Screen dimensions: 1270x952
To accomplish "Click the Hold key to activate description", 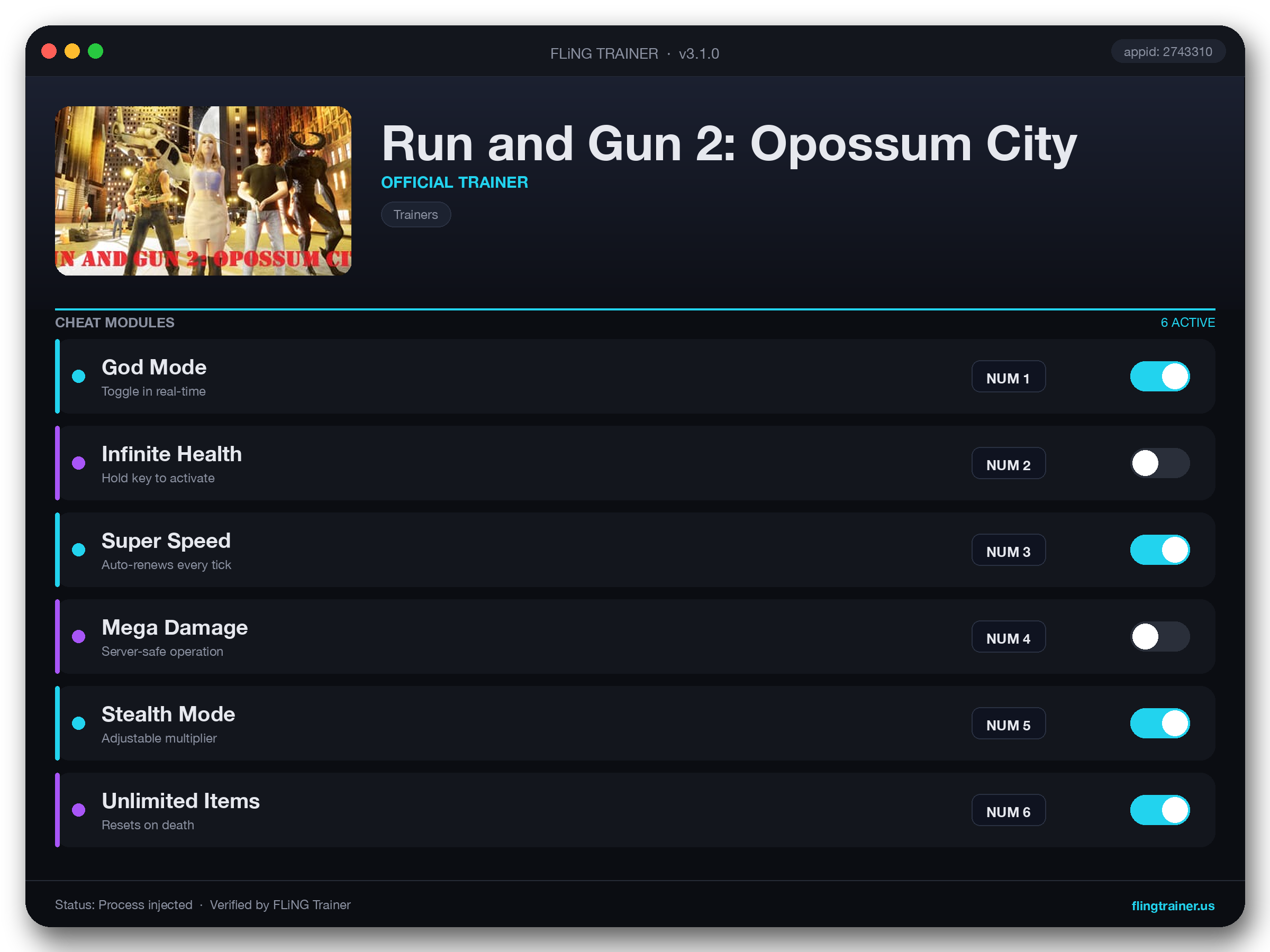I will point(158,478).
